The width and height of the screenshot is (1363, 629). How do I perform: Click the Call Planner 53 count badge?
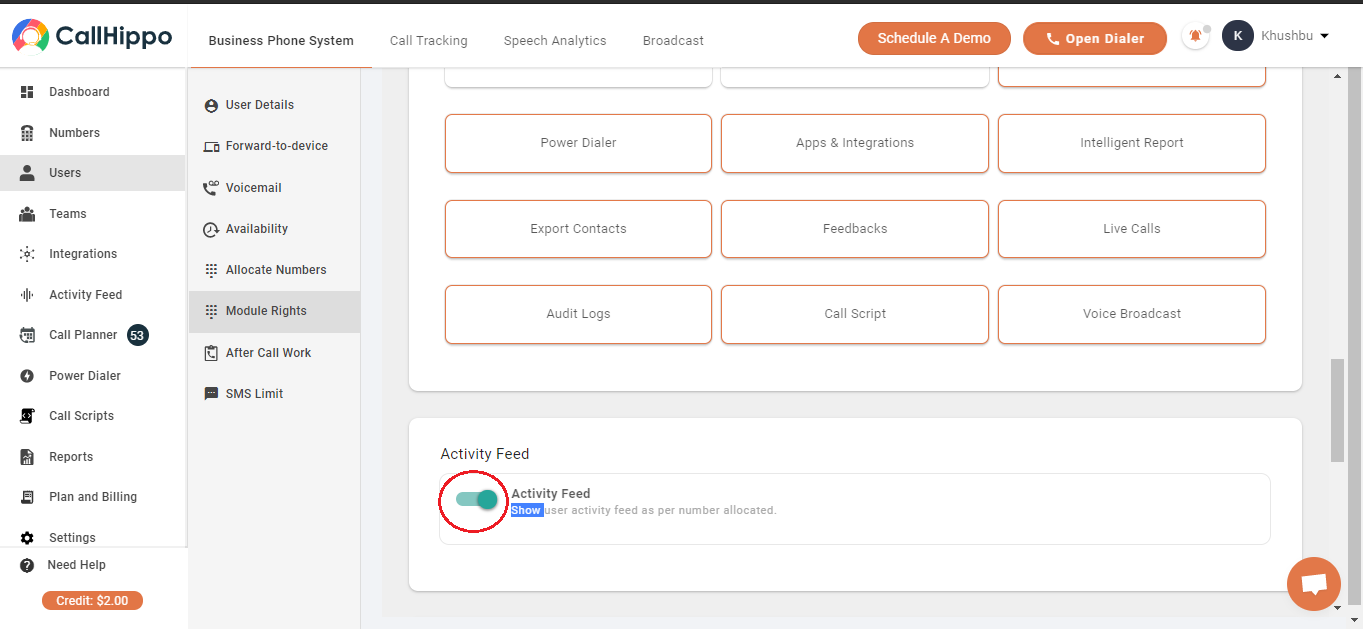[138, 335]
